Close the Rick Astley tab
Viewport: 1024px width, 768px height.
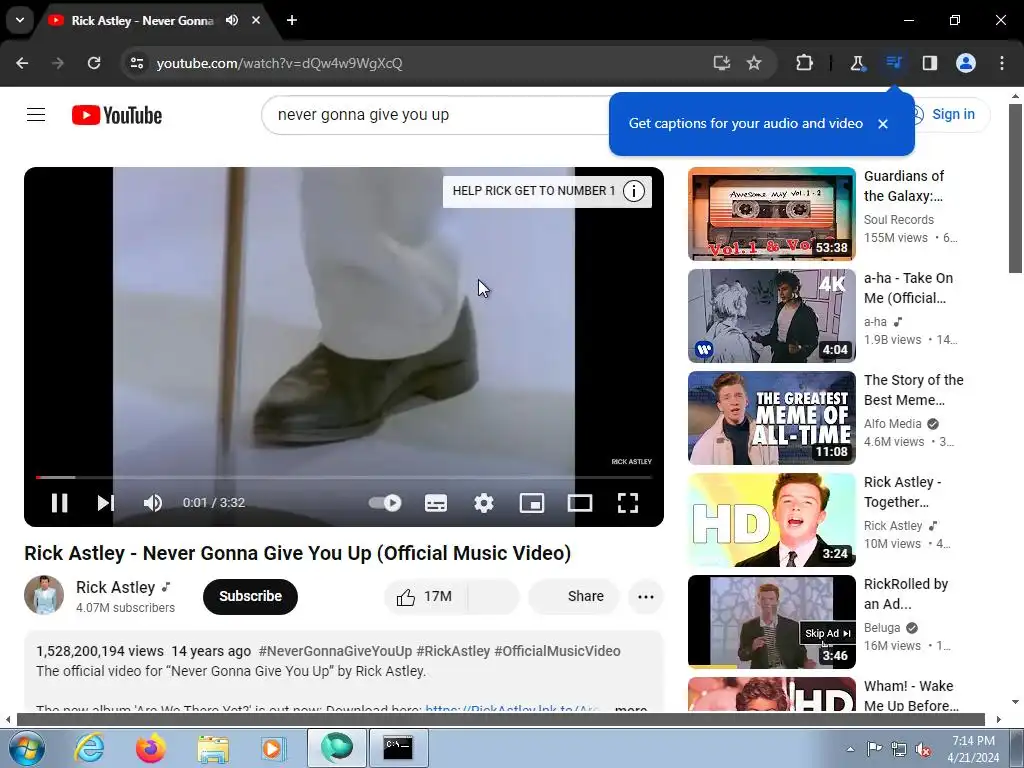[256, 20]
